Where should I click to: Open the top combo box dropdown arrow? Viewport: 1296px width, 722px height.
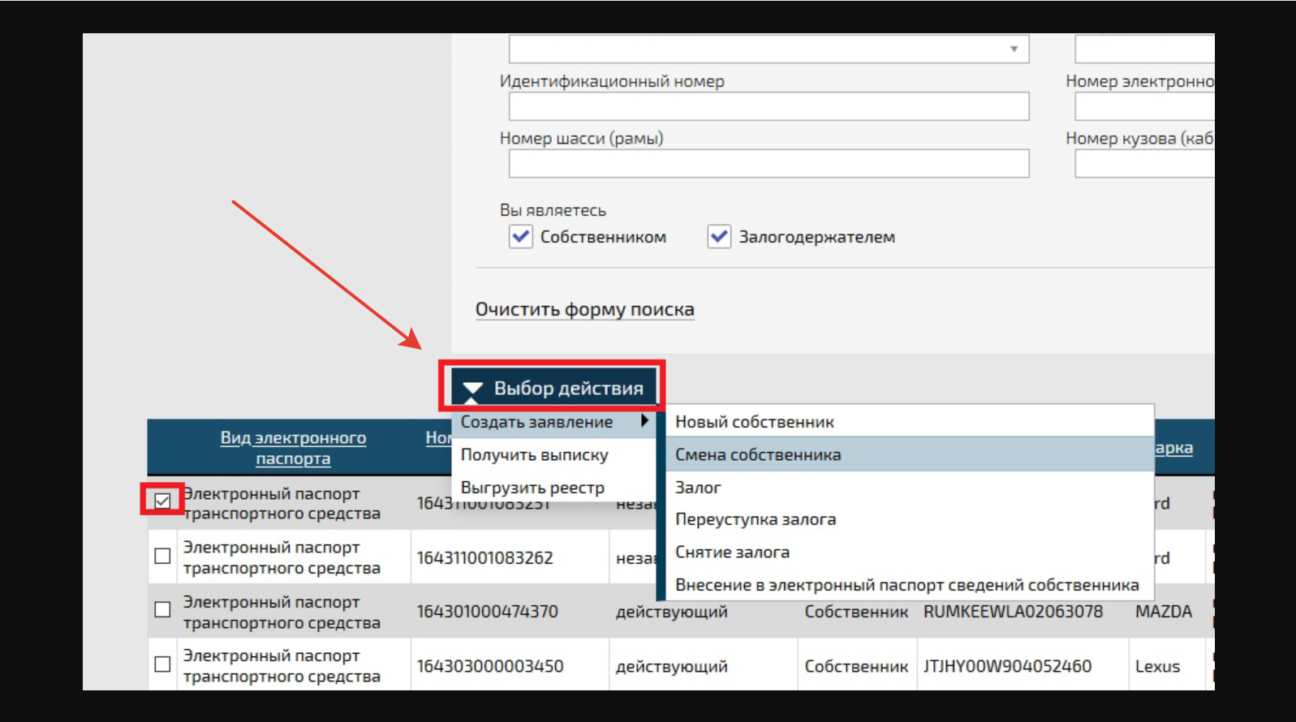[1013, 49]
